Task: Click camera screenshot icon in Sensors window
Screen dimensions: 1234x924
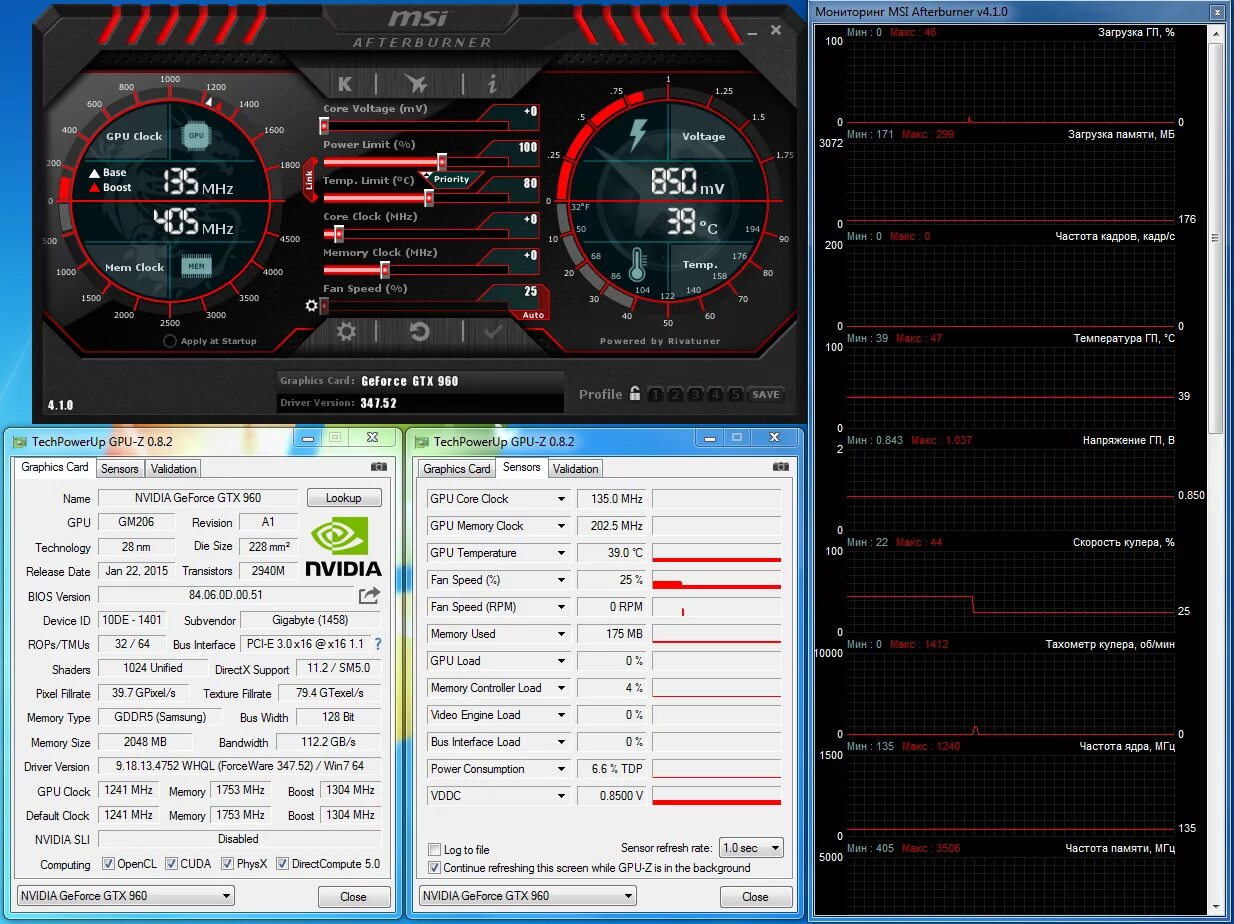Action: [781, 467]
